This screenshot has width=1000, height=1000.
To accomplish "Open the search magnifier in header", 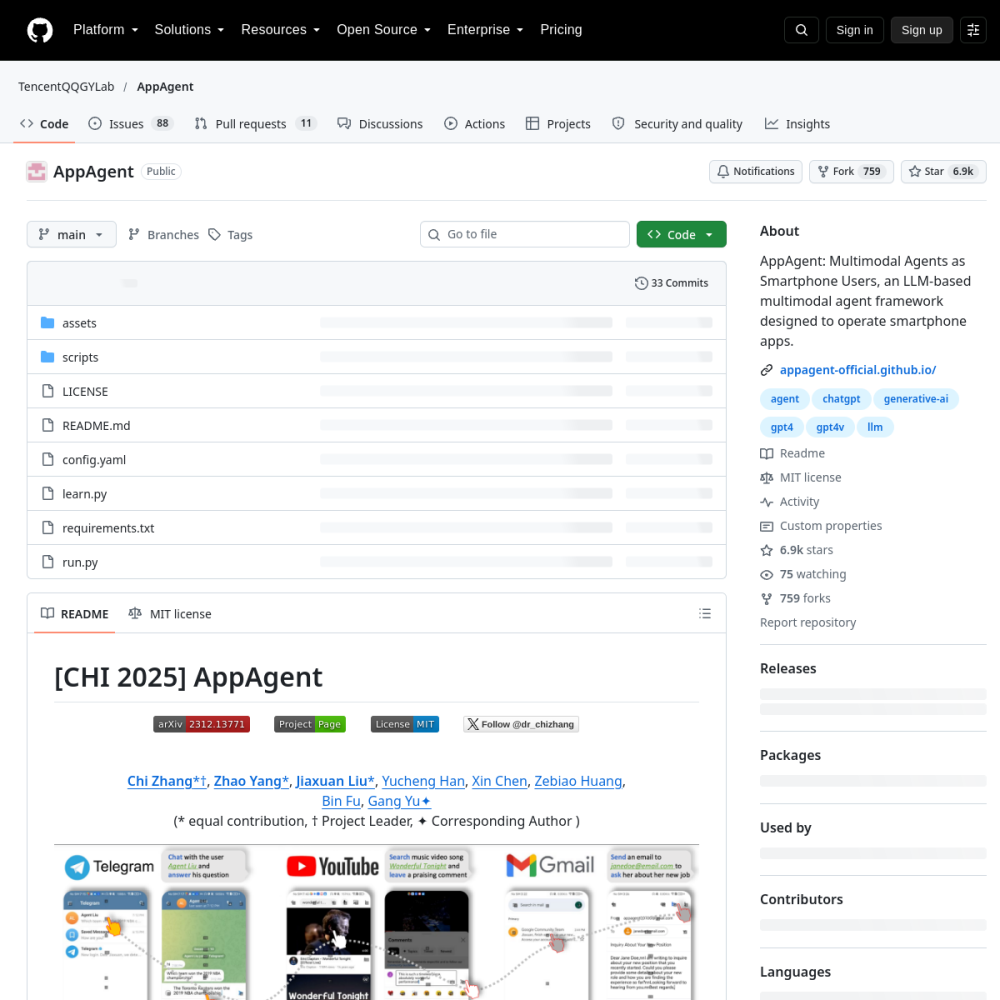I will (x=802, y=30).
